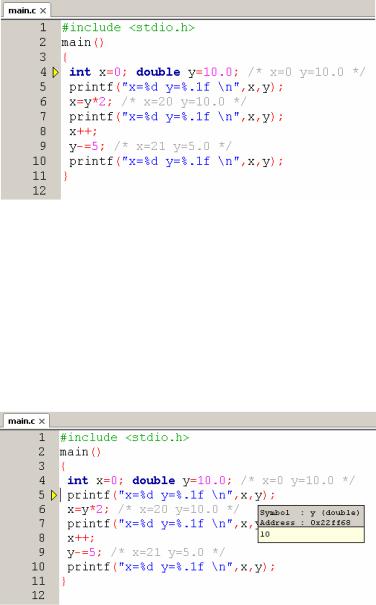Click 'x=y*2;' on line 6 of upper editor
Image resolution: width=376 pixels, height=605 pixels.
click(x=91, y=102)
